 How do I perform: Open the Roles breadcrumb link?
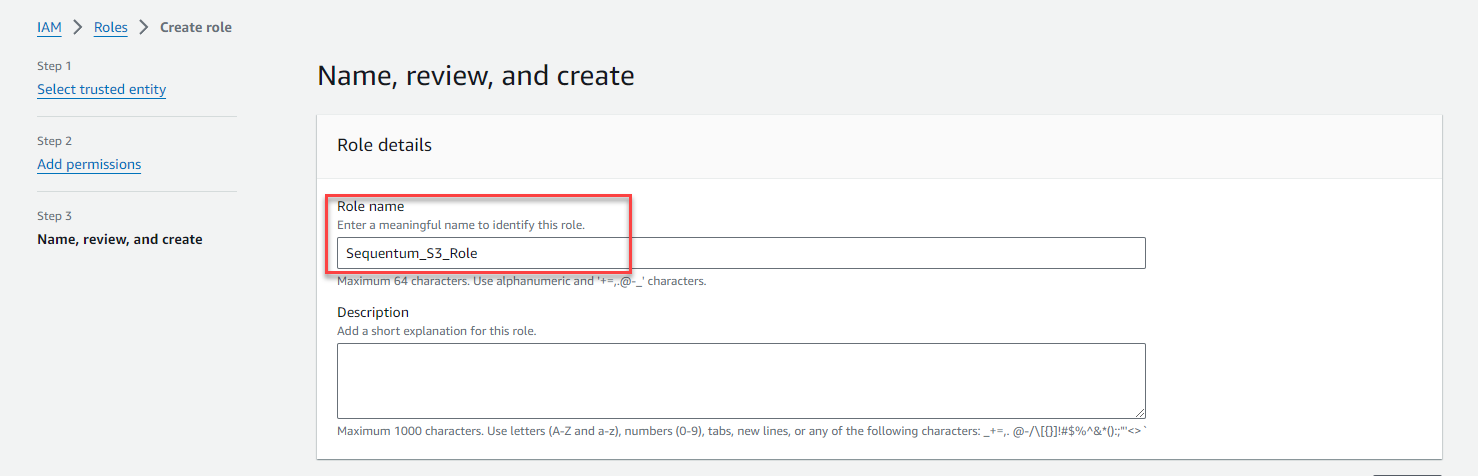pyautogui.click(x=111, y=27)
